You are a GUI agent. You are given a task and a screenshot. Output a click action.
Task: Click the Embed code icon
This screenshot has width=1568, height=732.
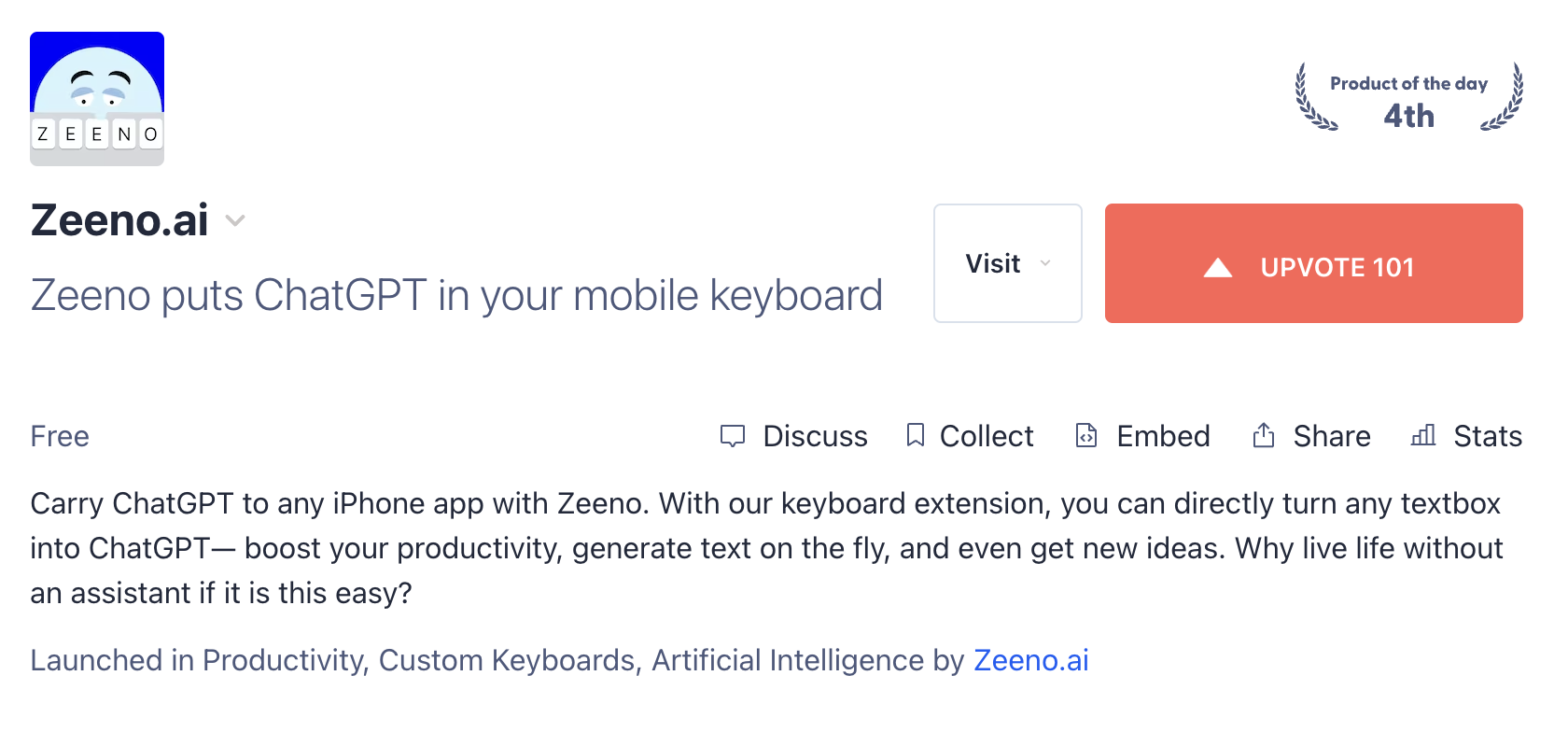1086,435
